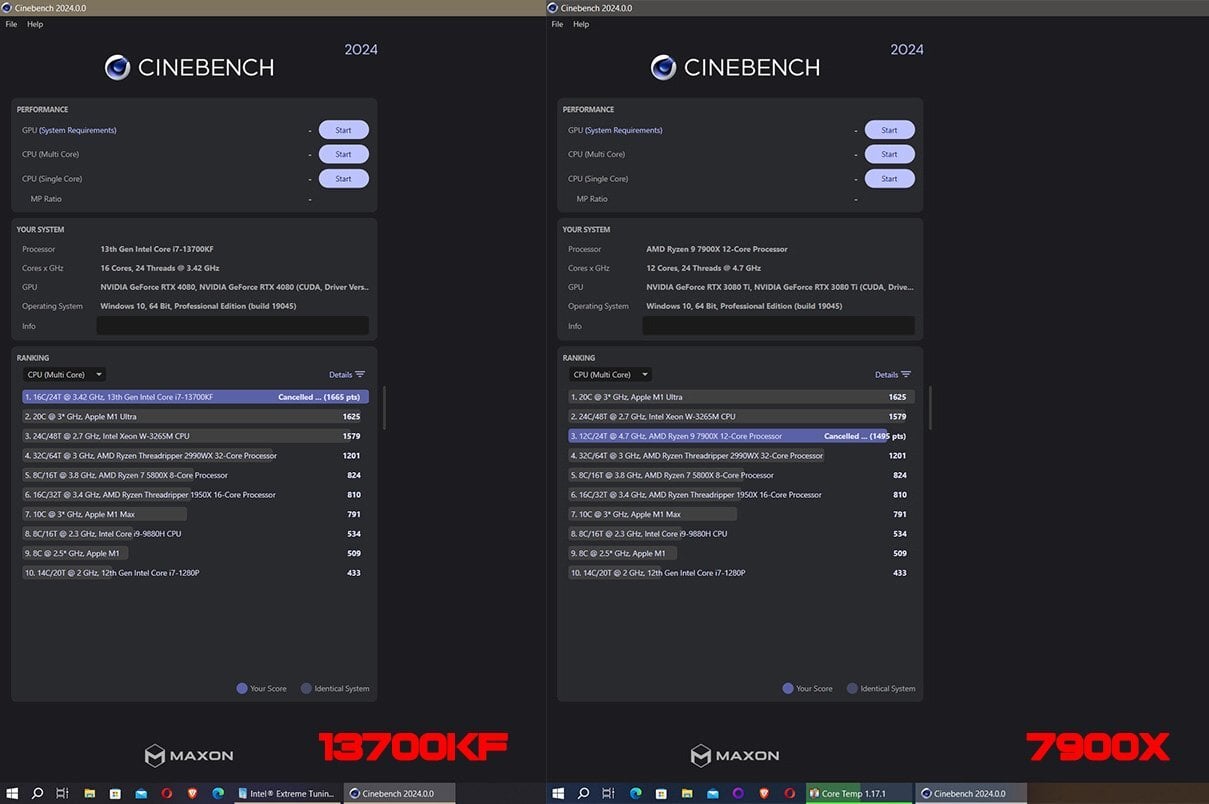Screen dimensions: 1209x804
Task: Open File Explorer on right taskbar
Action: click(x=686, y=794)
